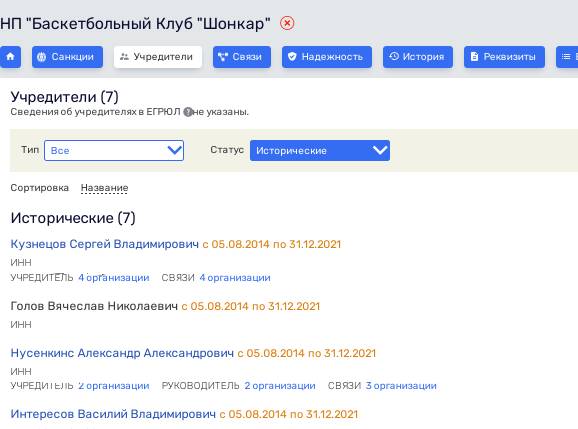
Task: Open Кузнецов Сергей Владимирович profile
Action: pyautogui.click(x=105, y=244)
